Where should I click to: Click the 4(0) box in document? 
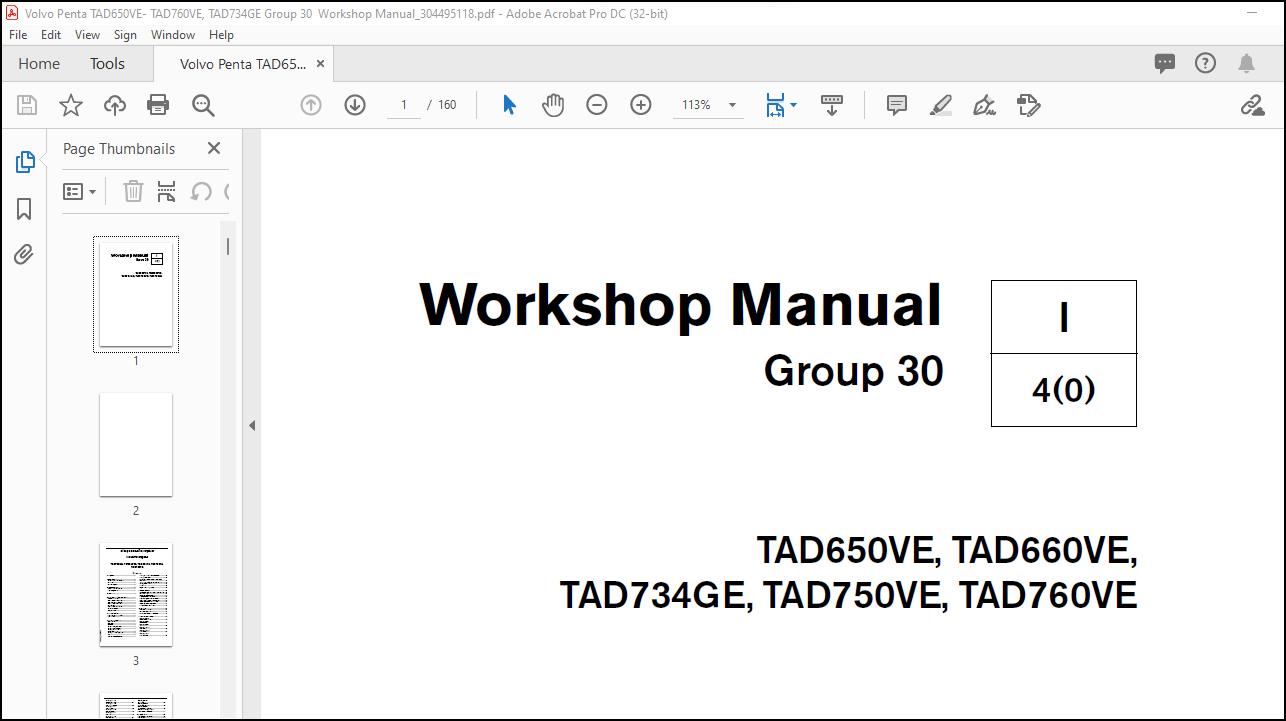pyautogui.click(x=1064, y=390)
